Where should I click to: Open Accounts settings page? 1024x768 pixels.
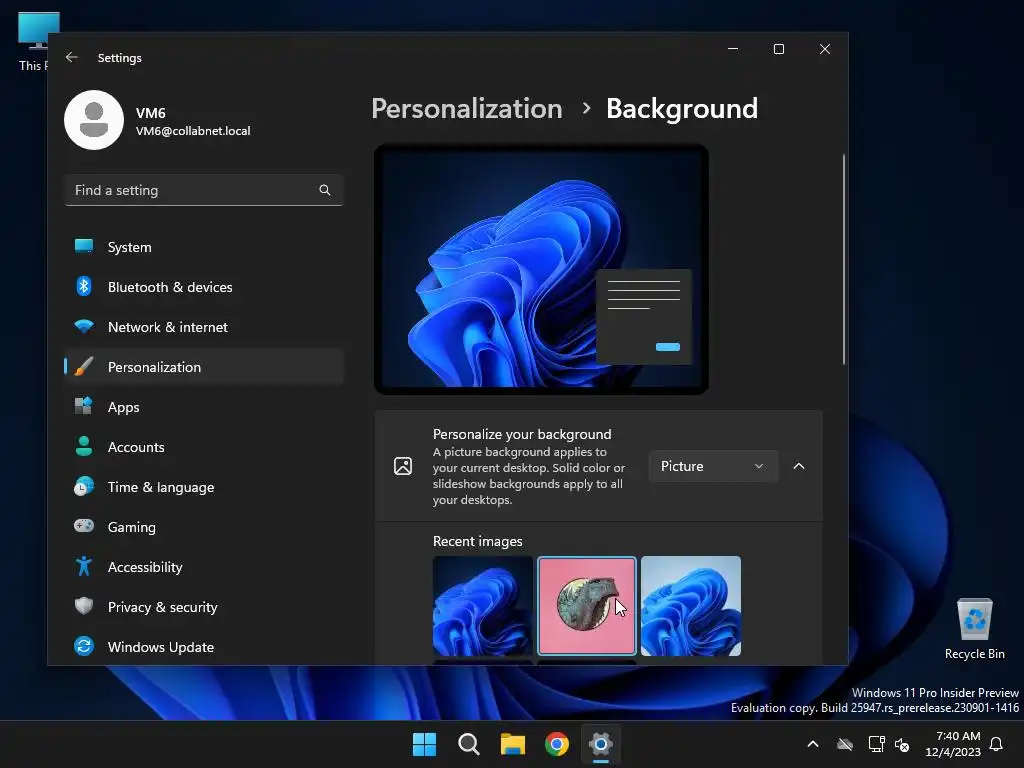(204, 447)
